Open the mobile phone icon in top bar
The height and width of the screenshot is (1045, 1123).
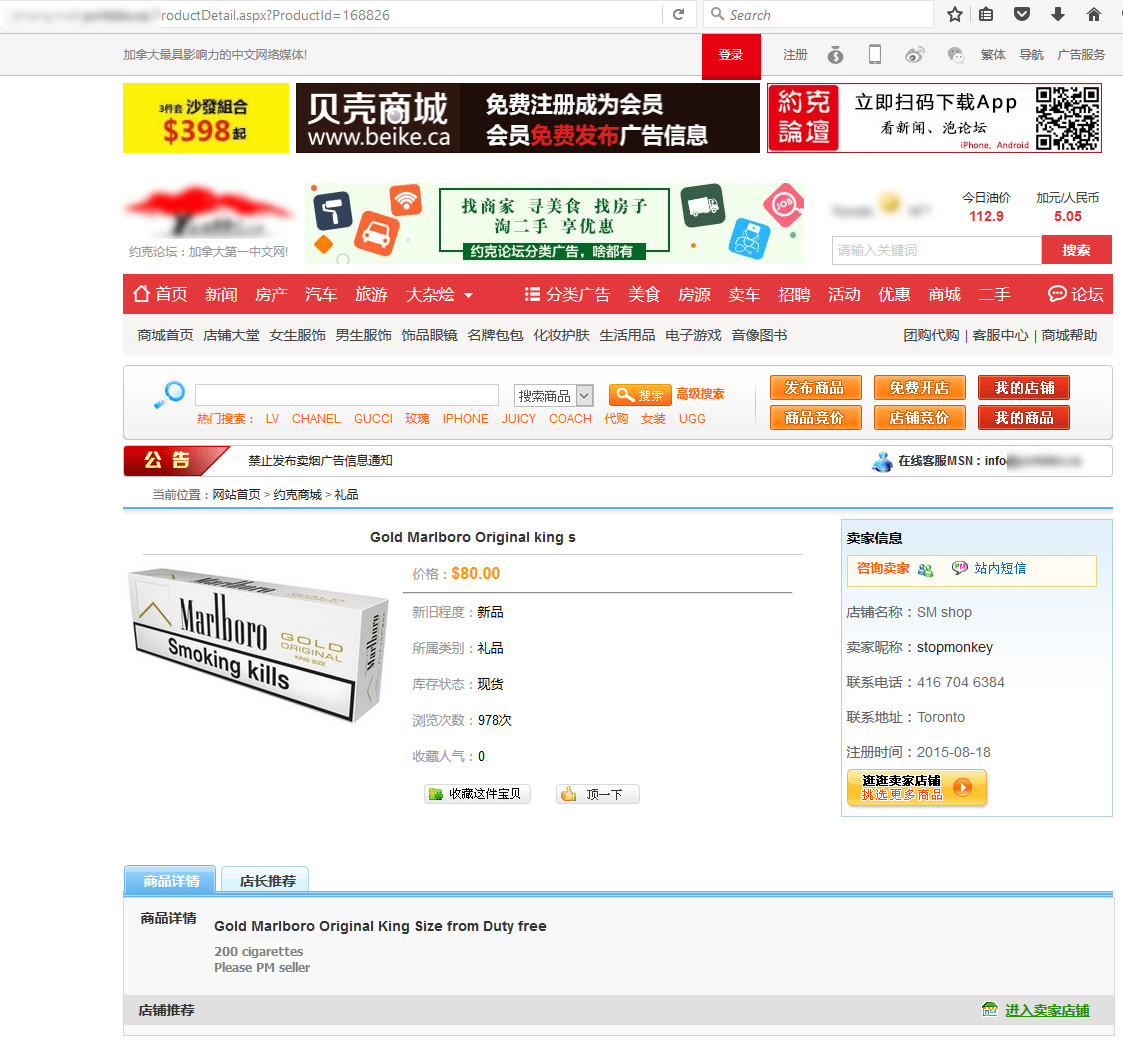point(874,54)
